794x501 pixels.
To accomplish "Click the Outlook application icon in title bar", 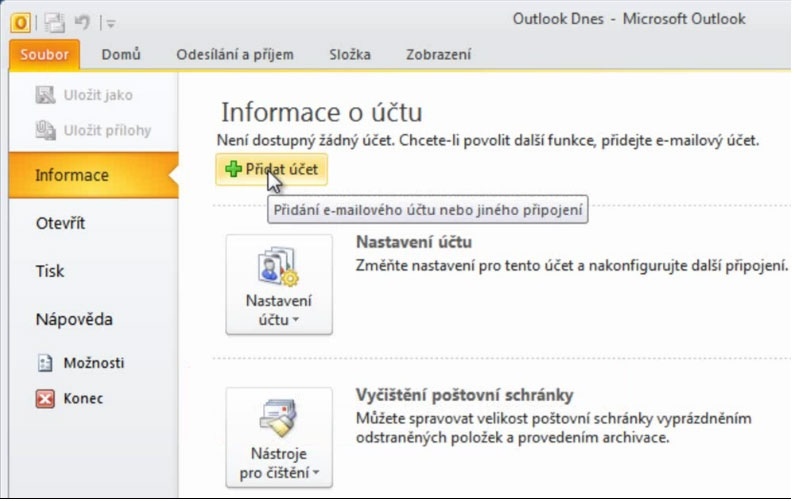I will tap(19, 21).
